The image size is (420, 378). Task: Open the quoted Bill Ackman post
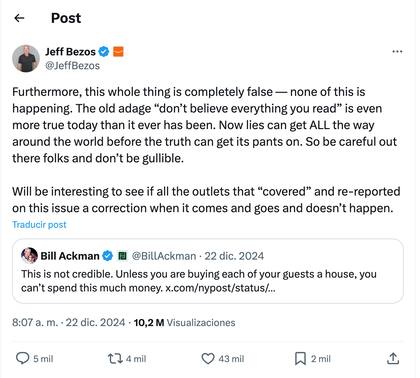[x=208, y=271]
